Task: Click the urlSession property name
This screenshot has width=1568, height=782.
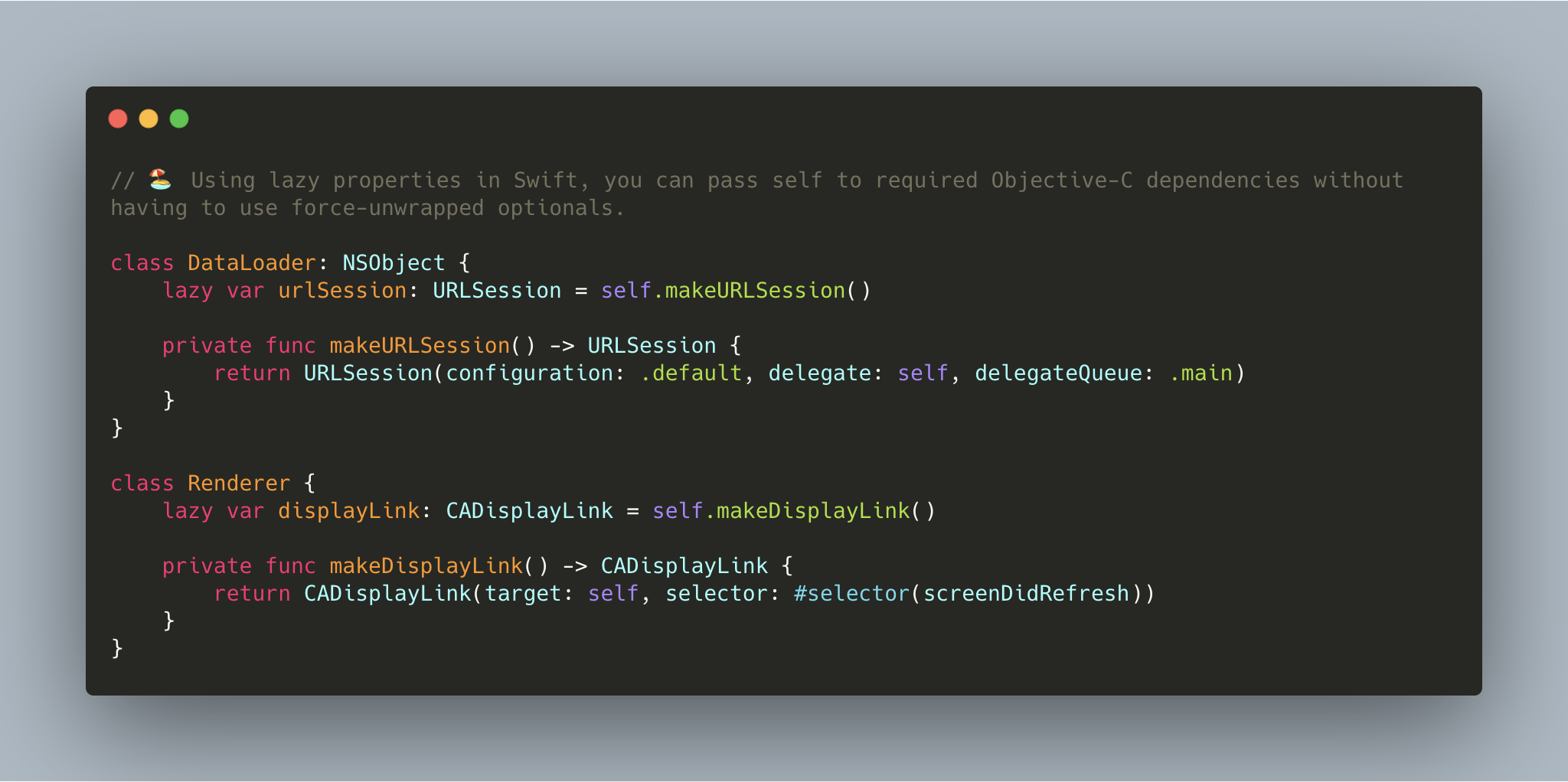Action: pos(342,291)
